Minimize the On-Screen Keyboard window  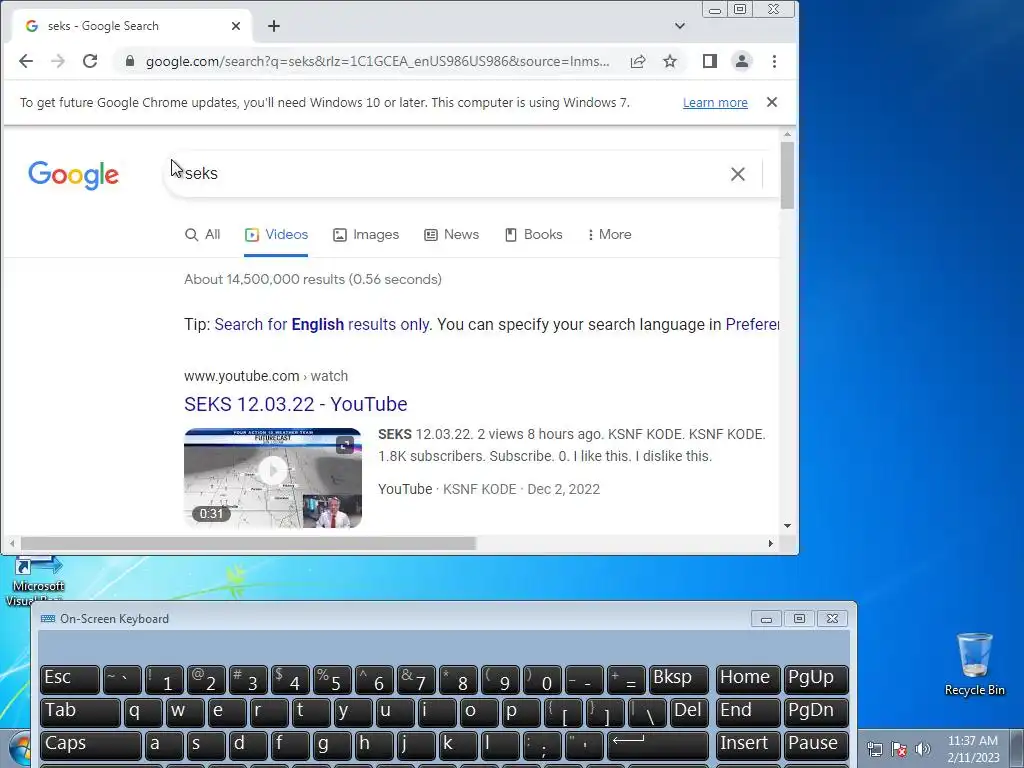click(x=766, y=618)
